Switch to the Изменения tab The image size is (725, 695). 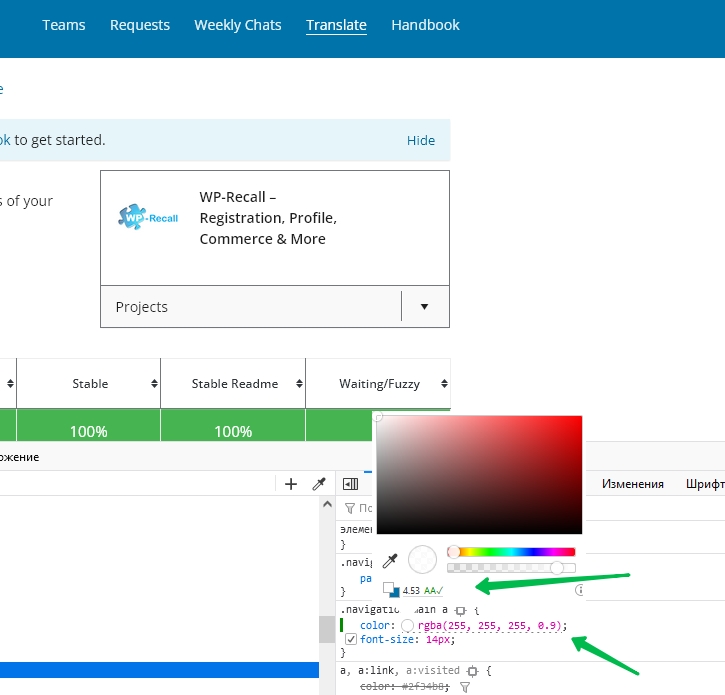(632, 484)
